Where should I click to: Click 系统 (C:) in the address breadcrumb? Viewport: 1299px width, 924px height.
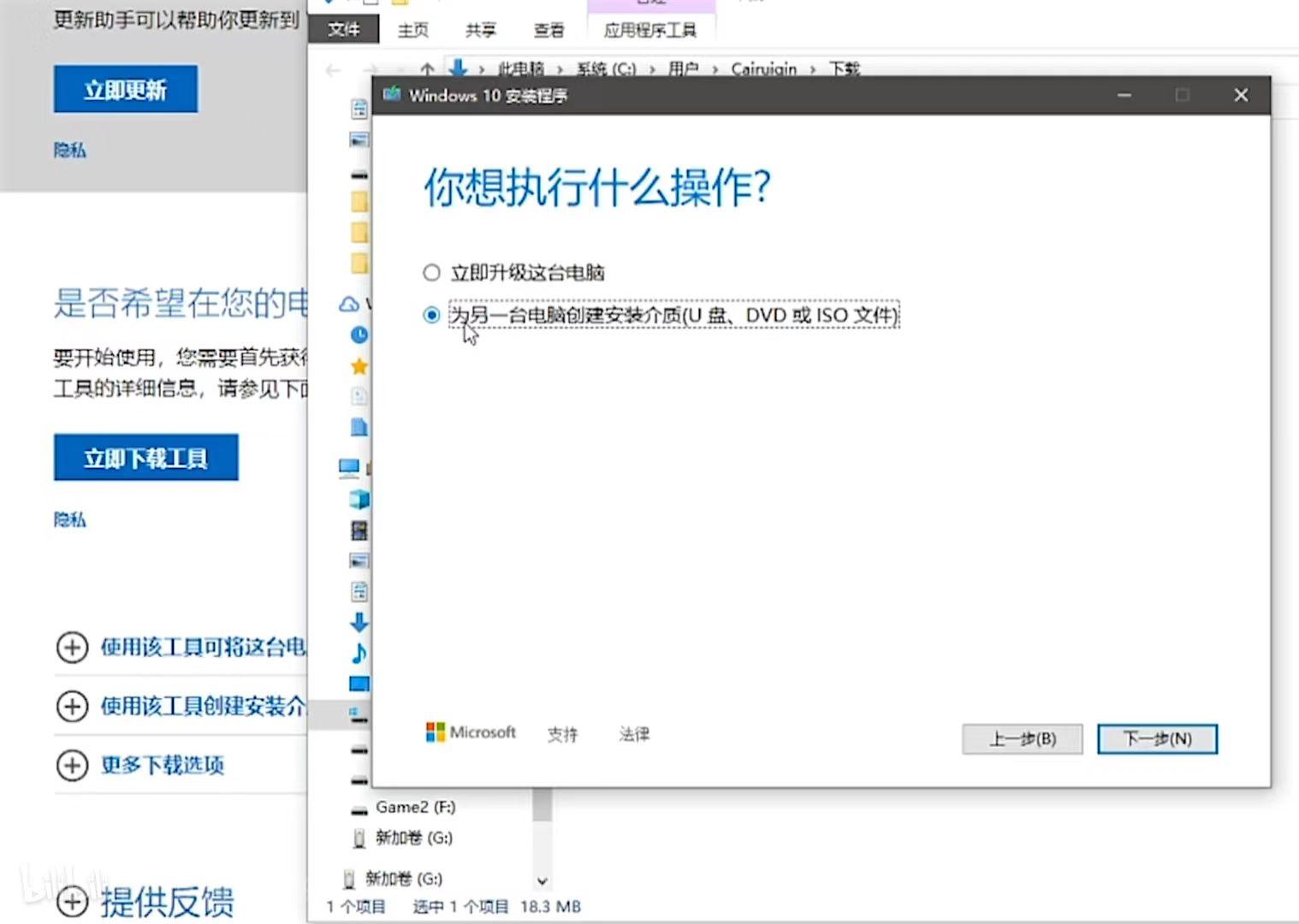click(606, 68)
